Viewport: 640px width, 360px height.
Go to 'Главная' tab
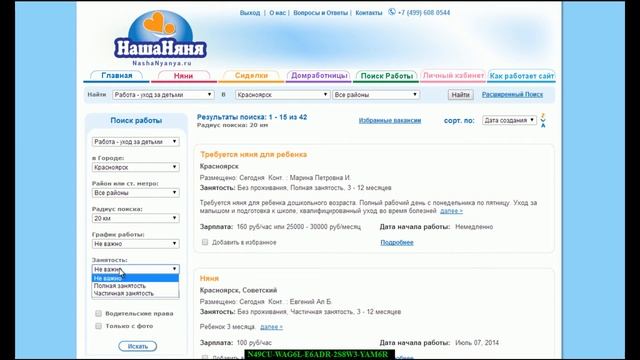pyautogui.click(x=117, y=76)
